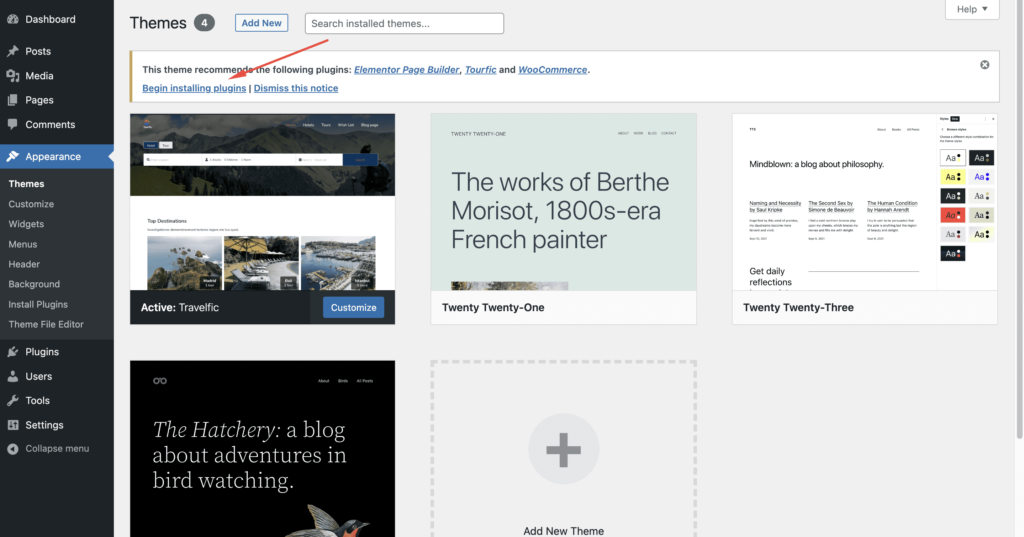
Task: Click the plus icon to add theme
Action: pyautogui.click(x=563, y=449)
